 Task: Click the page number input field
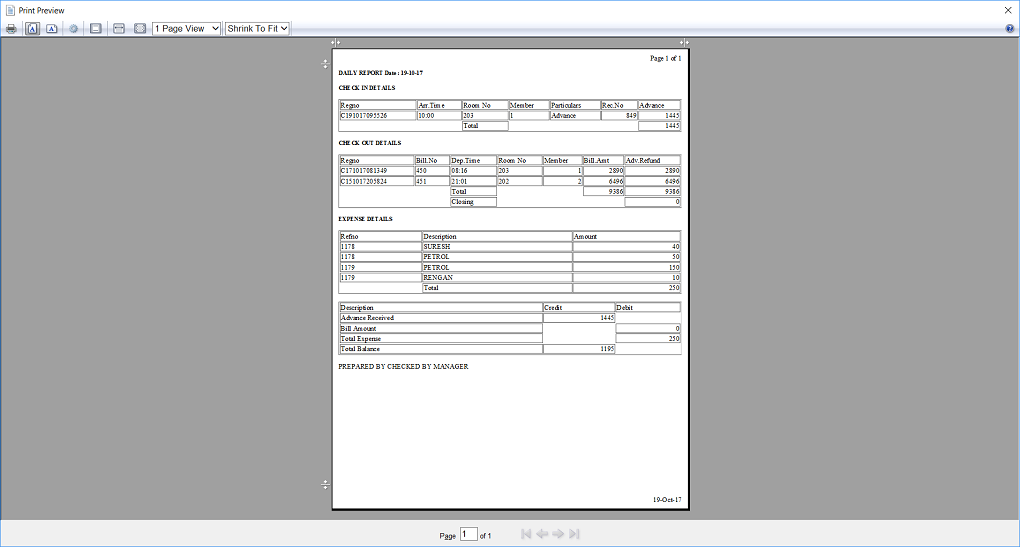pos(468,535)
